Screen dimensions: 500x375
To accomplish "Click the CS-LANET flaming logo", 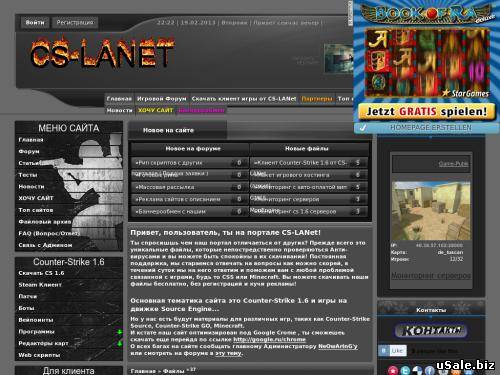I will 102,53.
